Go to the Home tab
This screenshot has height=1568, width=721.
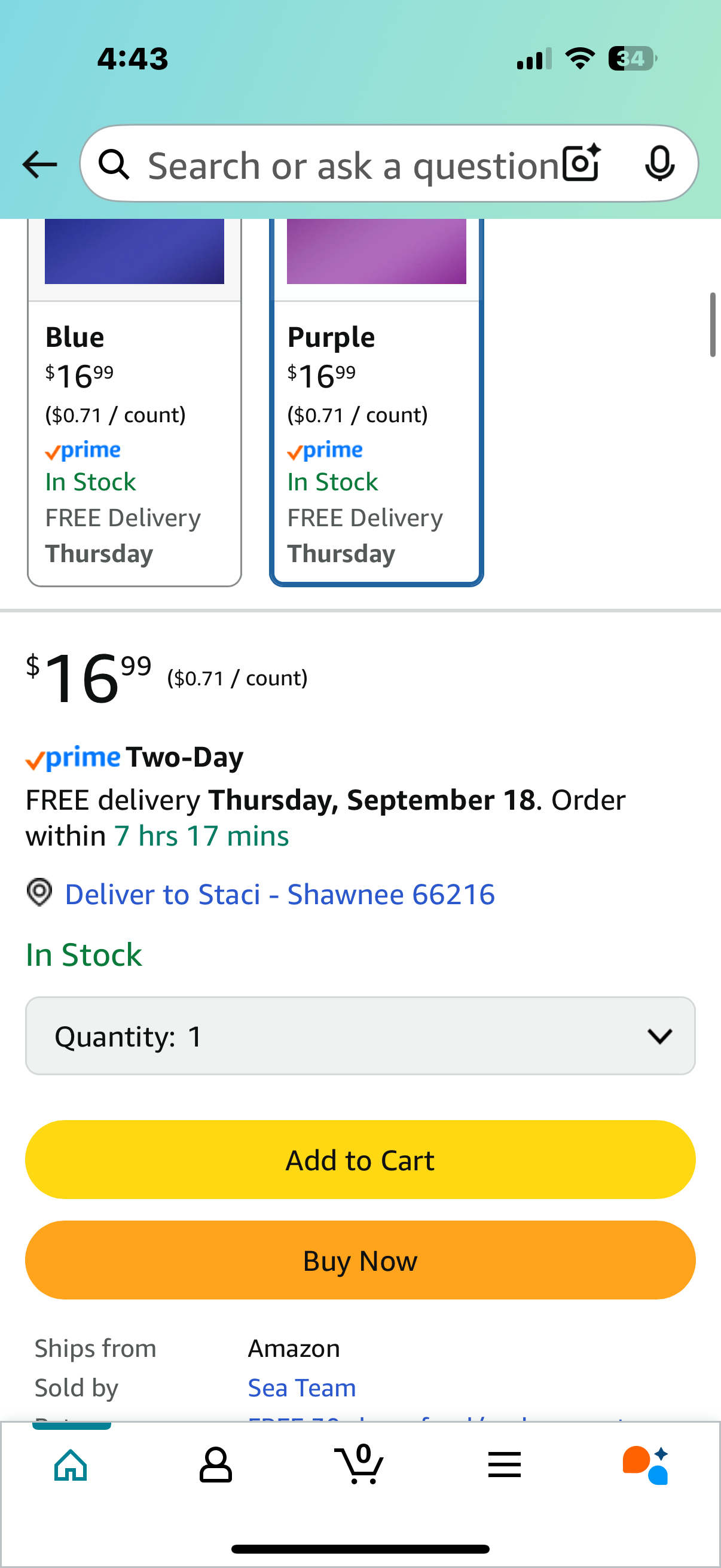tap(71, 1465)
